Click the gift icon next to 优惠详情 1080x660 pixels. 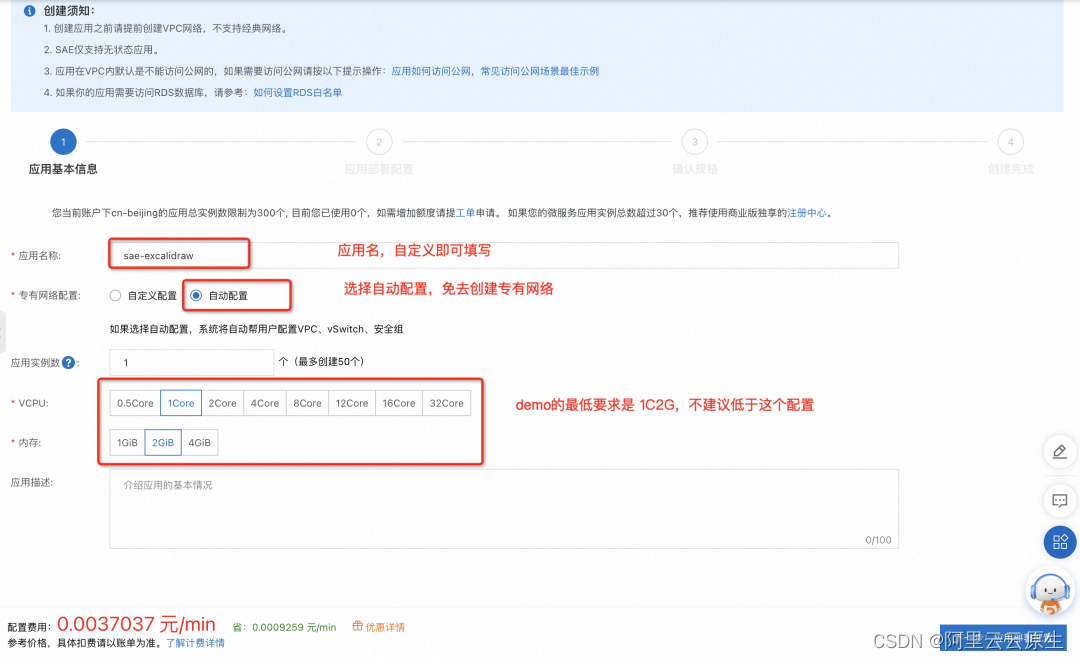[x=359, y=626]
